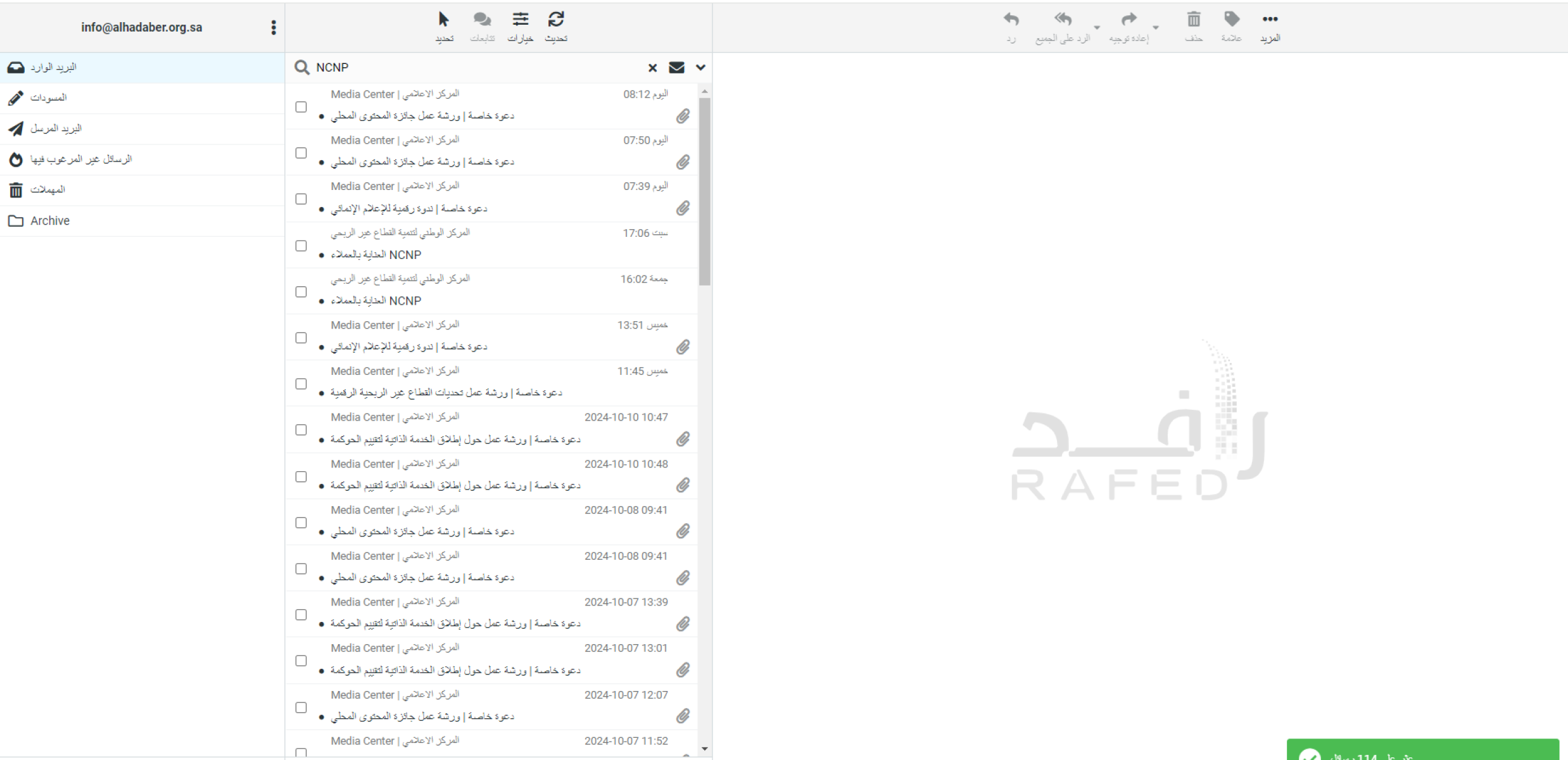The width and height of the screenshot is (1568, 760).
Task: Open the Archive folder
Action: (50, 221)
